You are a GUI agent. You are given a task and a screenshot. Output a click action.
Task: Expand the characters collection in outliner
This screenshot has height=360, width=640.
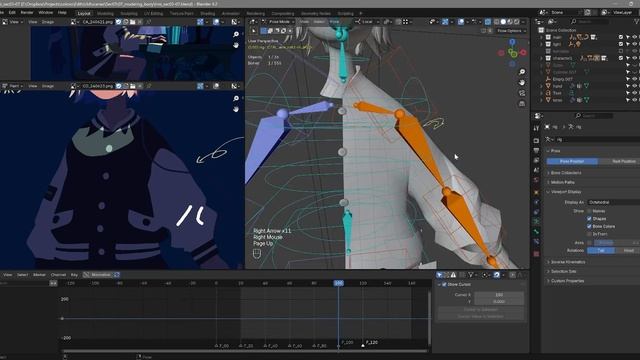tap(542, 58)
